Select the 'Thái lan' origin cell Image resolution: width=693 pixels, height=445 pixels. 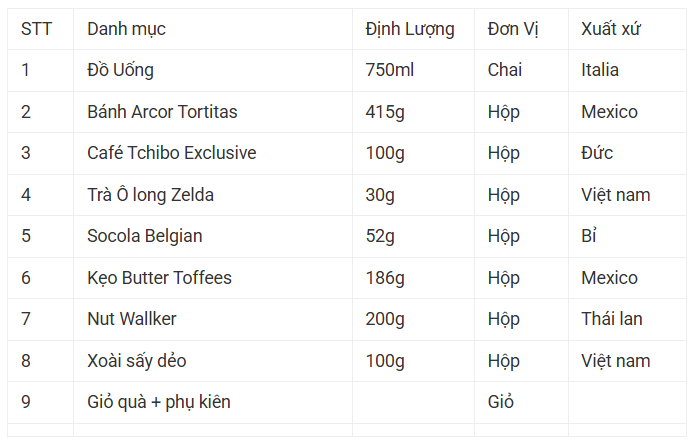click(x=612, y=319)
